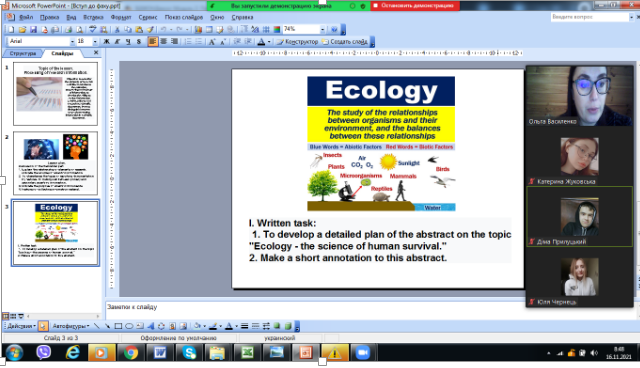
Task: Create a new presentation with New icon
Action: click(11, 29)
